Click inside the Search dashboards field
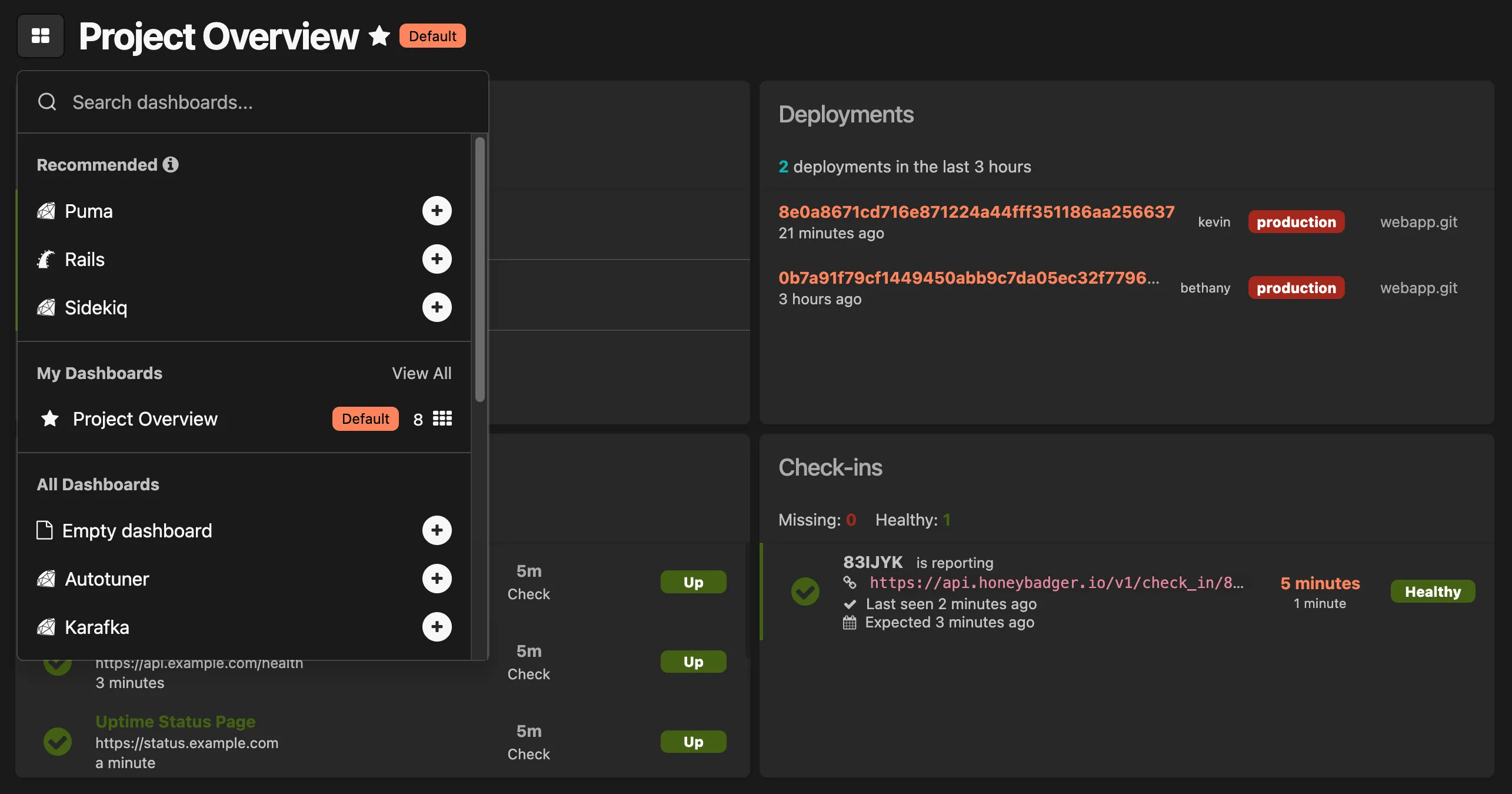 [x=235, y=101]
